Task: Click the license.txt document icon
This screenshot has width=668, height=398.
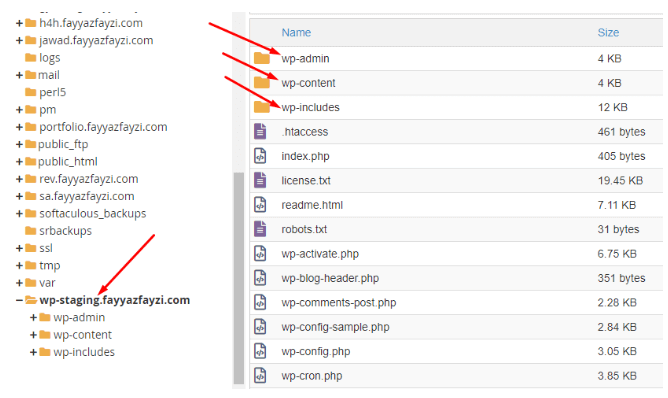Action: 260,180
